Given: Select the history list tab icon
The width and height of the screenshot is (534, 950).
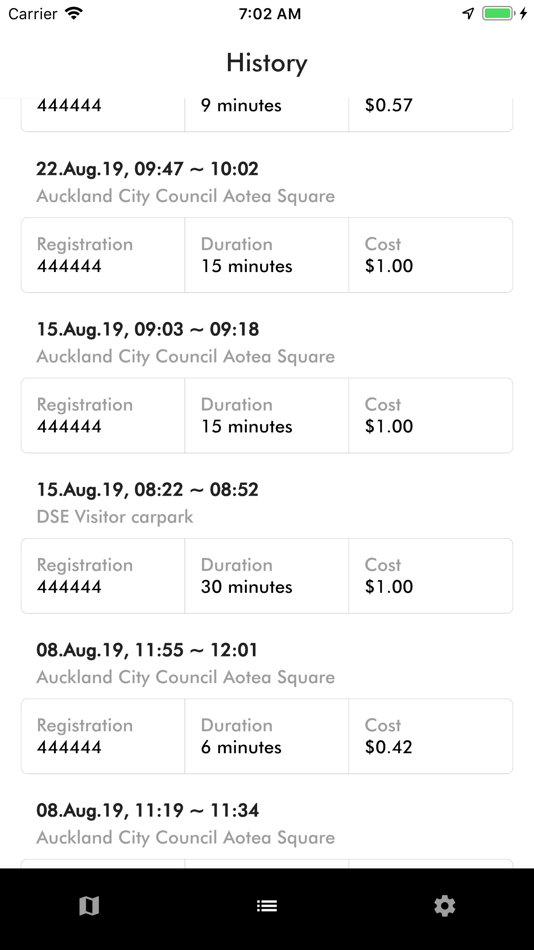Looking at the screenshot, I should pyautogui.click(x=267, y=906).
